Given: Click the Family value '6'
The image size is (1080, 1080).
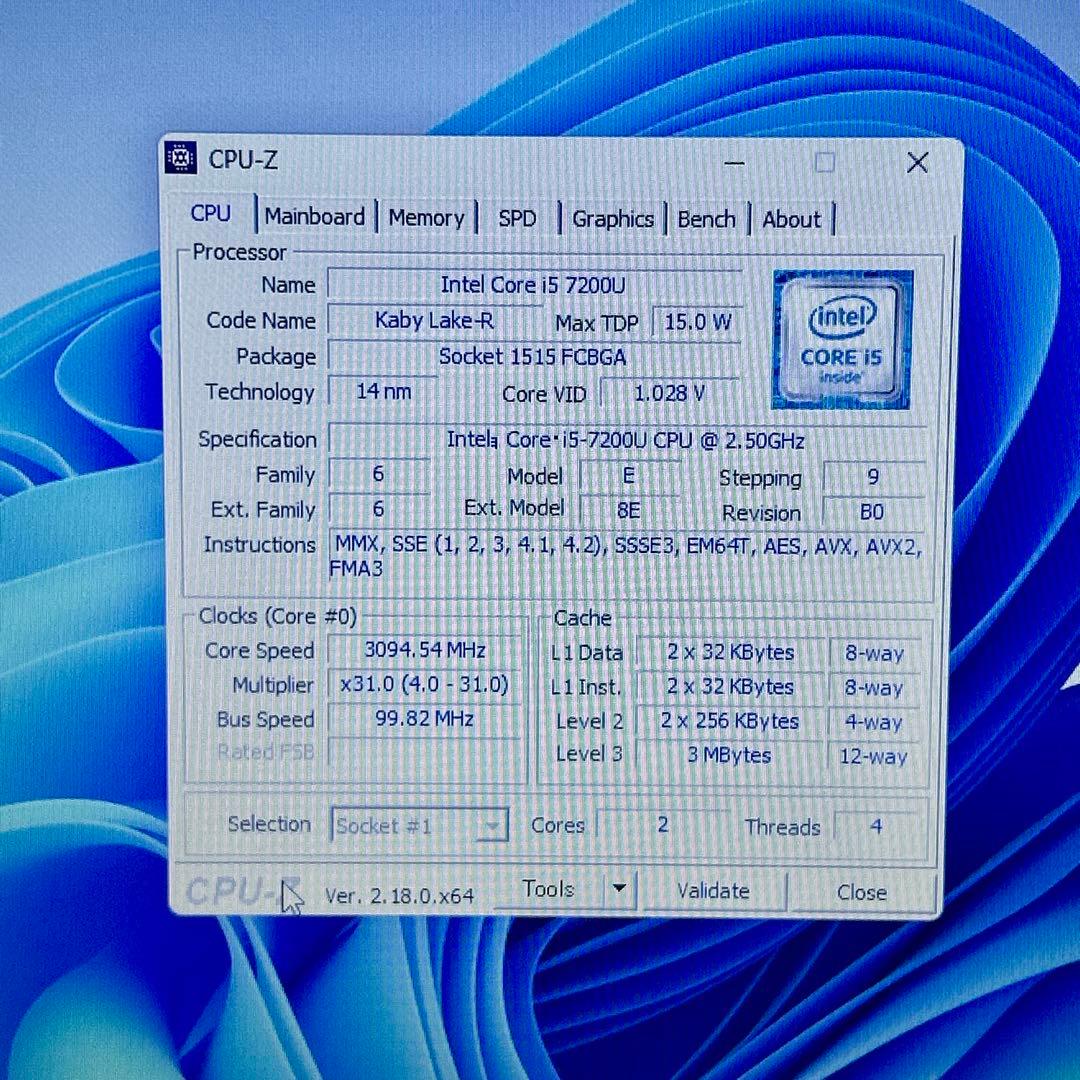Looking at the screenshot, I should [x=379, y=474].
